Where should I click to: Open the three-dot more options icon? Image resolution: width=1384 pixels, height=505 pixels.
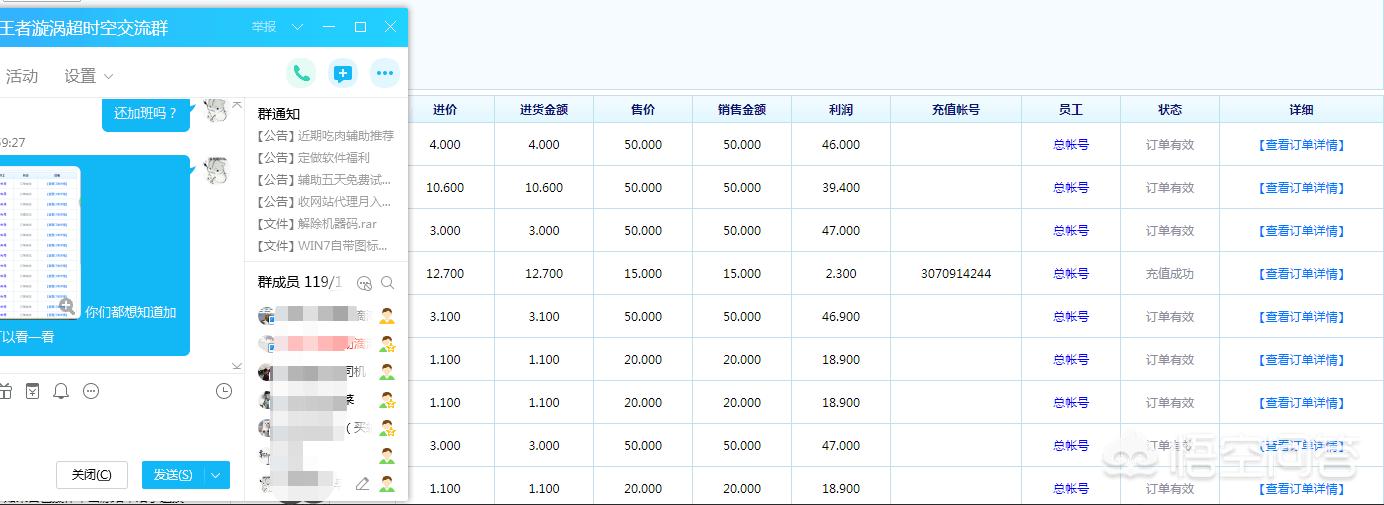point(385,74)
